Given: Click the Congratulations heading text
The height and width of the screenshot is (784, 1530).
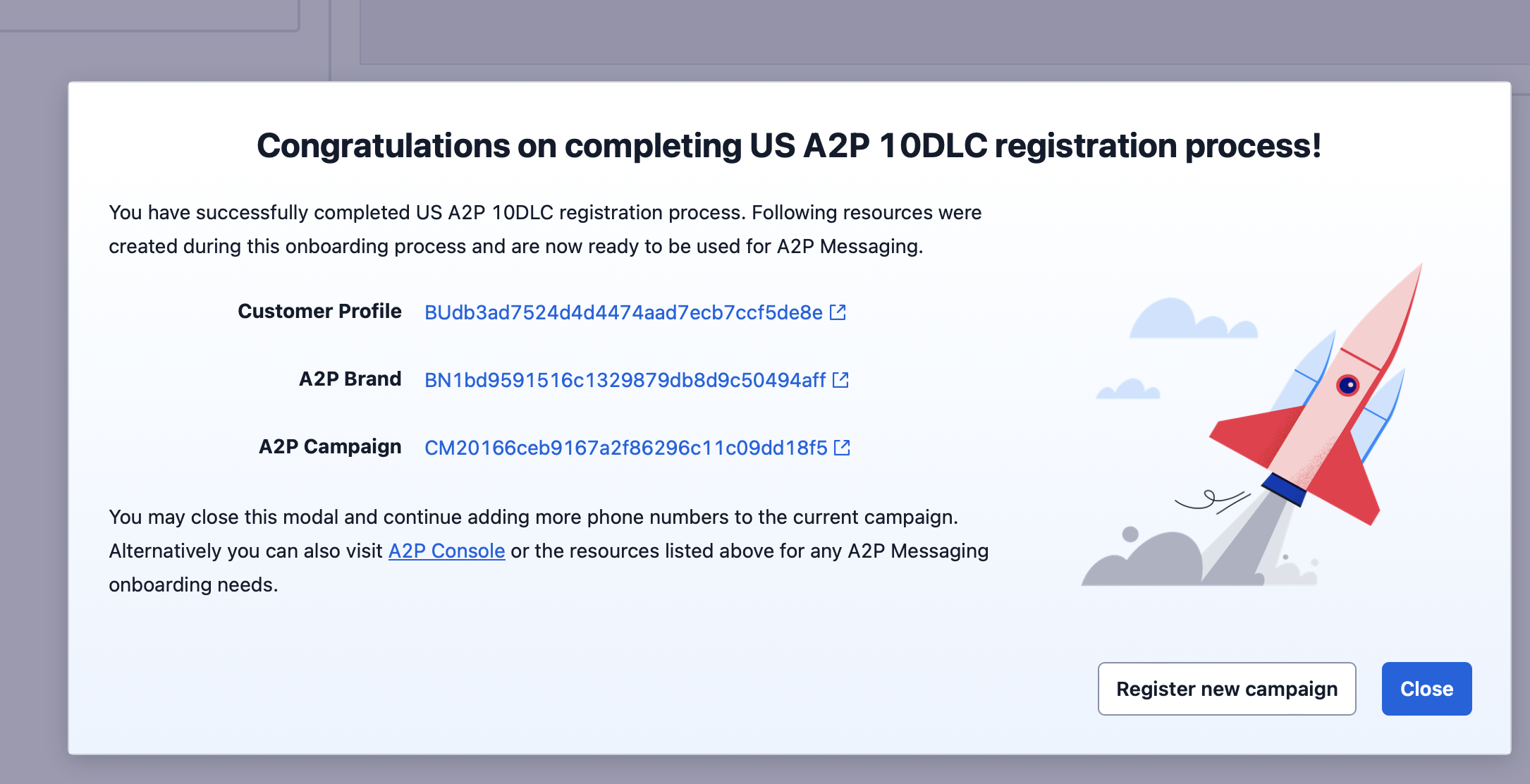Looking at the screenshot, I should [x=788, y=146].
